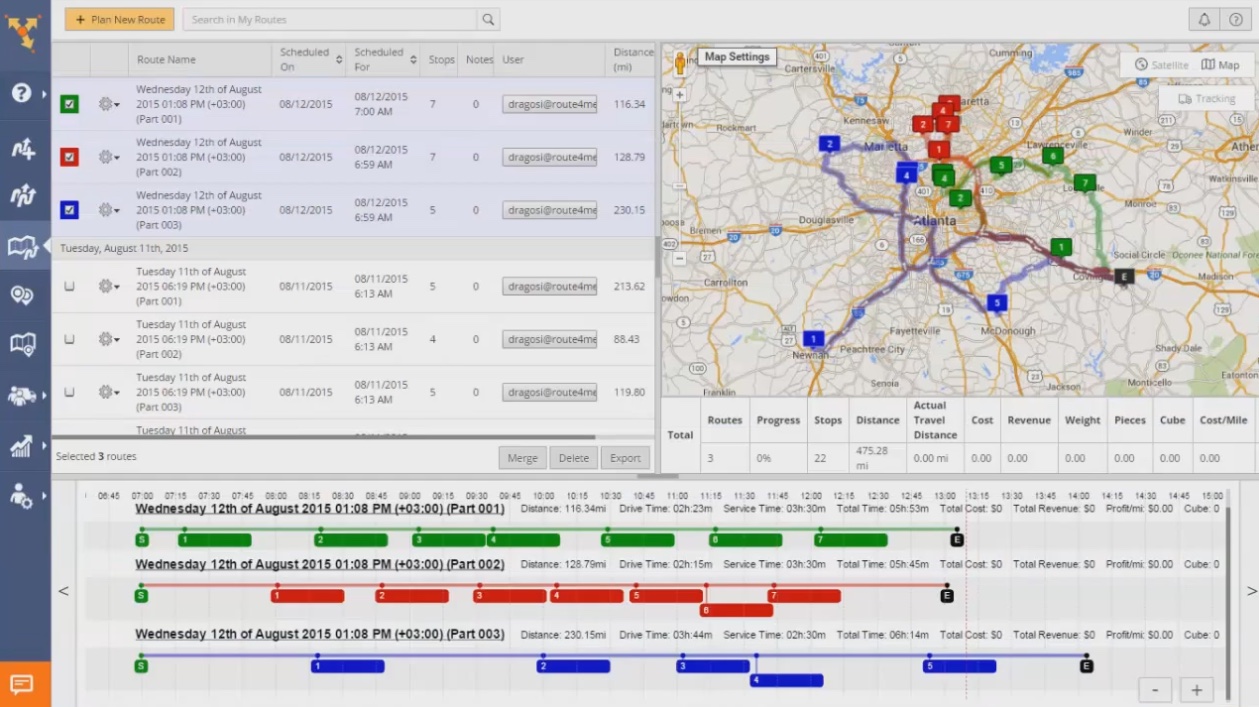Open the team management icon in sidebar
Viewport: 1259px width, 707px height.
(24, 395)
